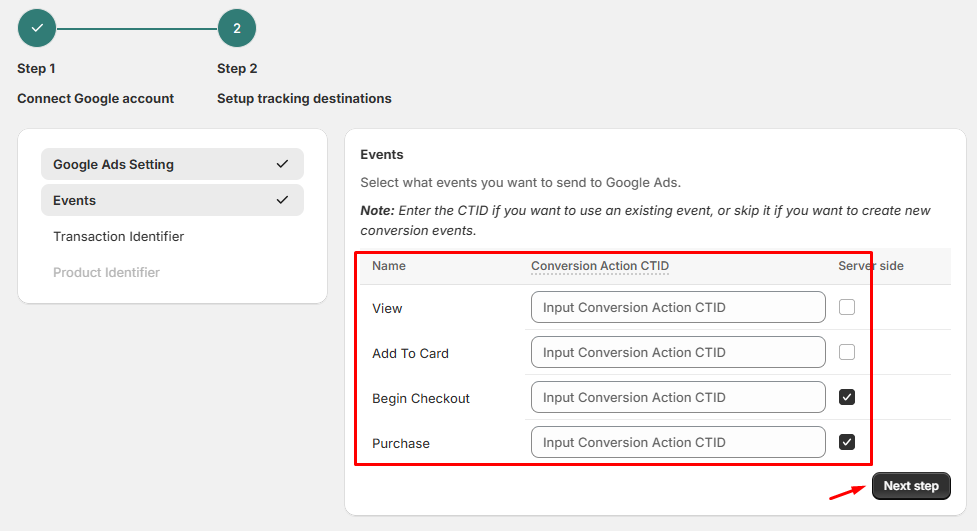This screenshot has width=977, height=531.
Task: Focus the View Conversion Action CTID field
Action: point(678,307)
